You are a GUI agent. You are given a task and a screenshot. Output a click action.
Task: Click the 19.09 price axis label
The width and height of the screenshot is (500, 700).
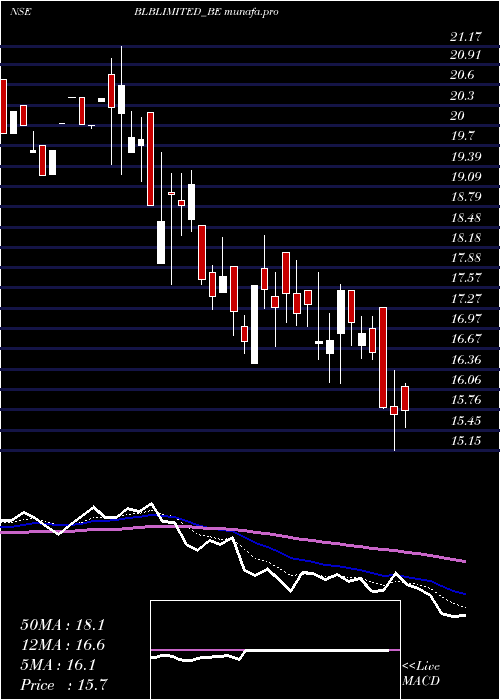coord(466,176)
